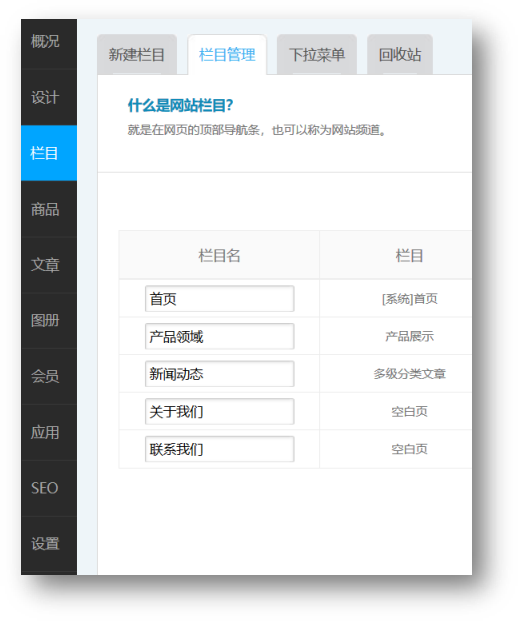Switch to the 下拉菜单 tab
The image size is (519, 622).
(x=317, y=54)
